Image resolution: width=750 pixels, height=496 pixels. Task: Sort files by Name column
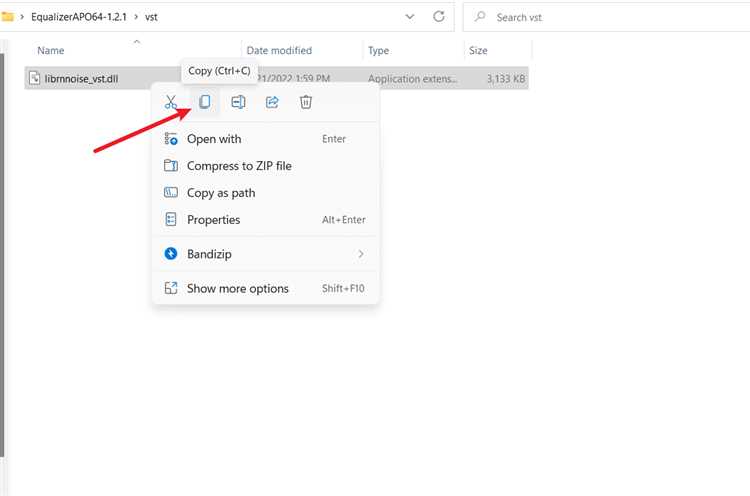click(51, 51)
